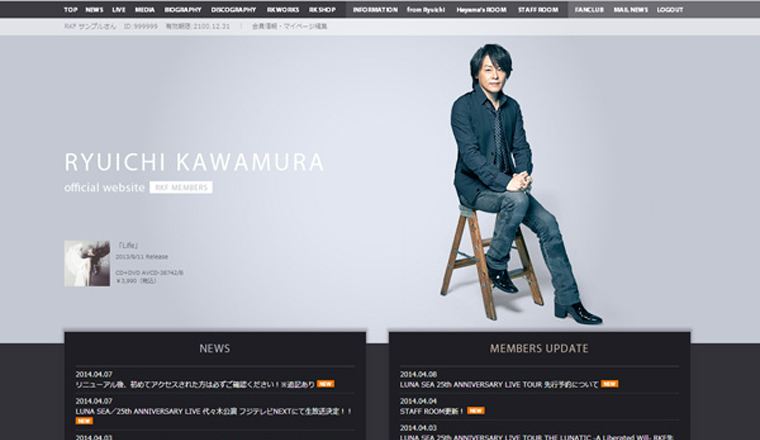Image resolution: width=760 pixels, height=440 pixels.
Task: Go to RK WORKS
Action: tap(283, 10)
